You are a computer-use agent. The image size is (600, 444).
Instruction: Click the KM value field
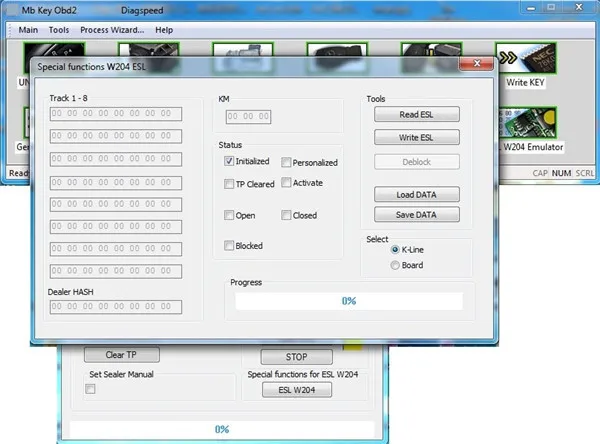tap(248, 117)
